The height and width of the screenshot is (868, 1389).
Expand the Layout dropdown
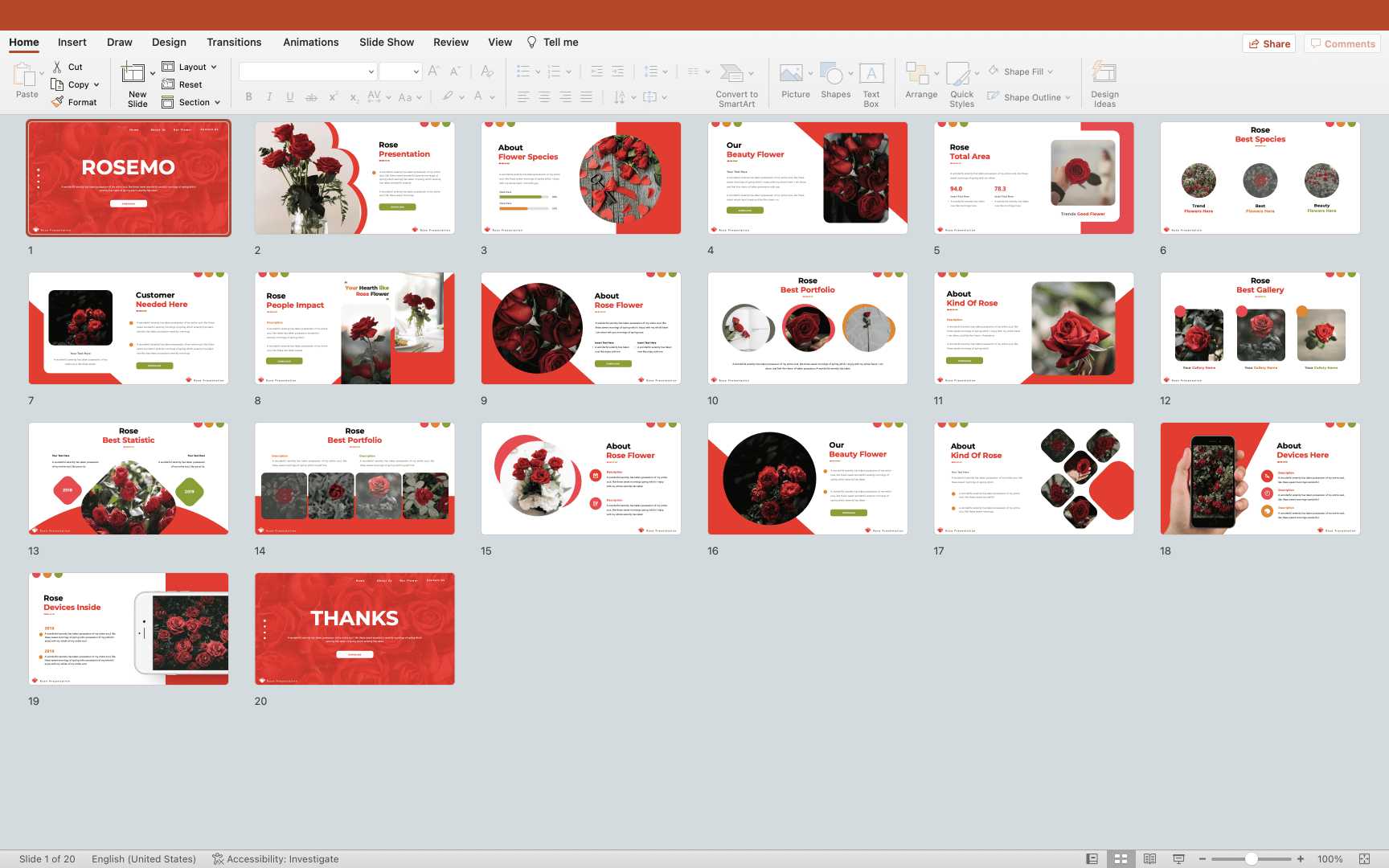[191, 67]
